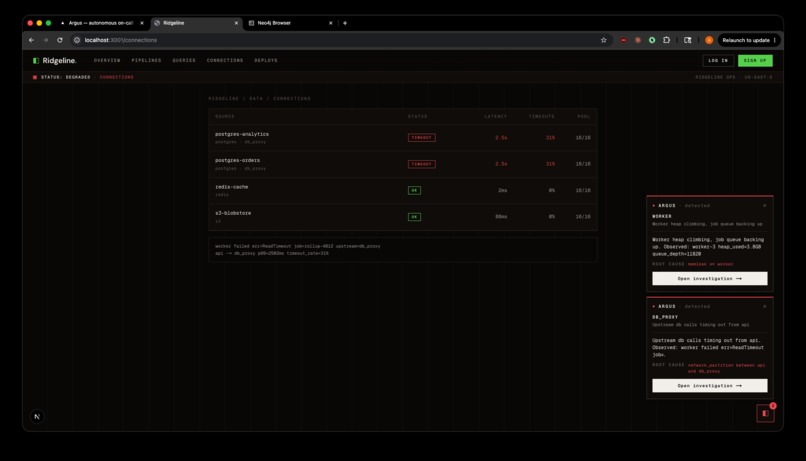Click the 2ms latency value for redis-cache
The height and width of the screenshot is (461, 806).
(502, 191)
